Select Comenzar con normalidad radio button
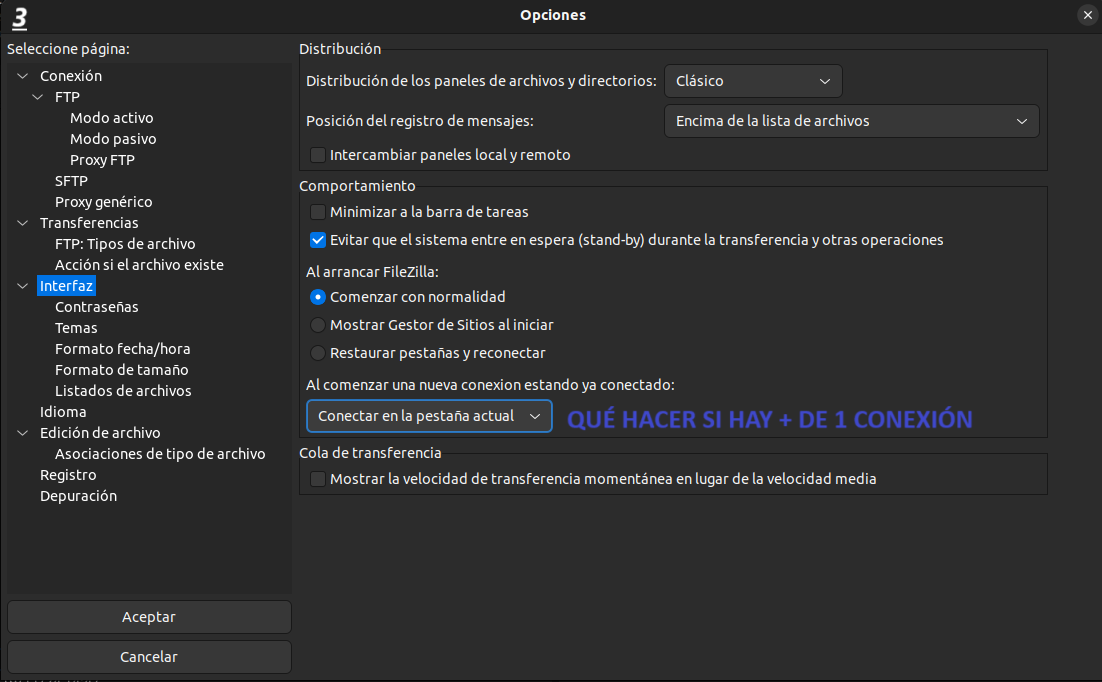The height and width of the screenshot is (682, 1102). (x=318, y=297)
